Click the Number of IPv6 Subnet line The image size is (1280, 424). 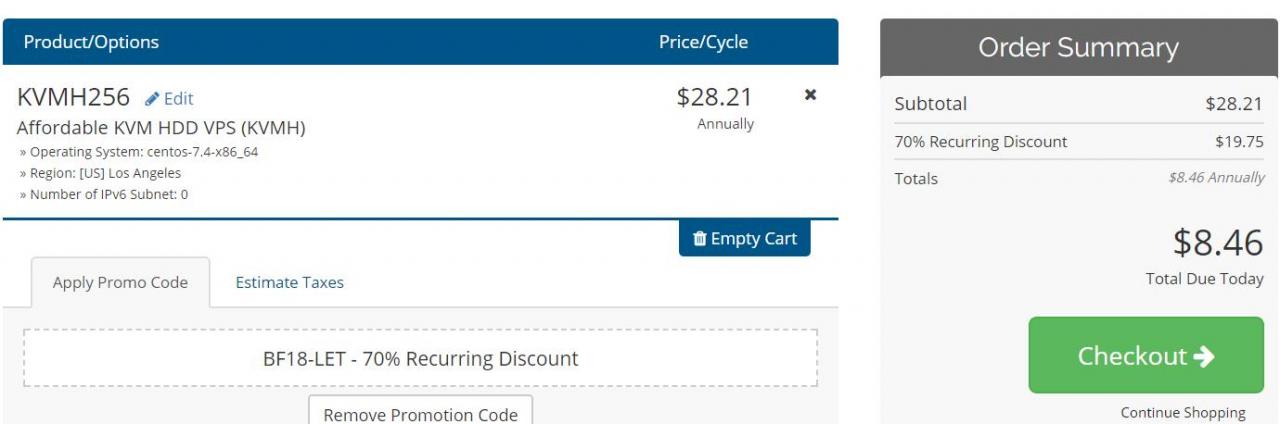[x=104, y=194]
